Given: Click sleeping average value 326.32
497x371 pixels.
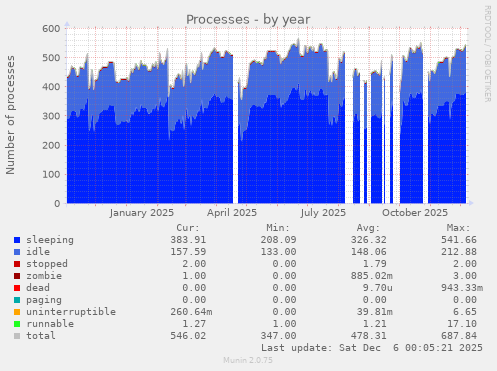Looking at the screenshot, I should 368,240.
